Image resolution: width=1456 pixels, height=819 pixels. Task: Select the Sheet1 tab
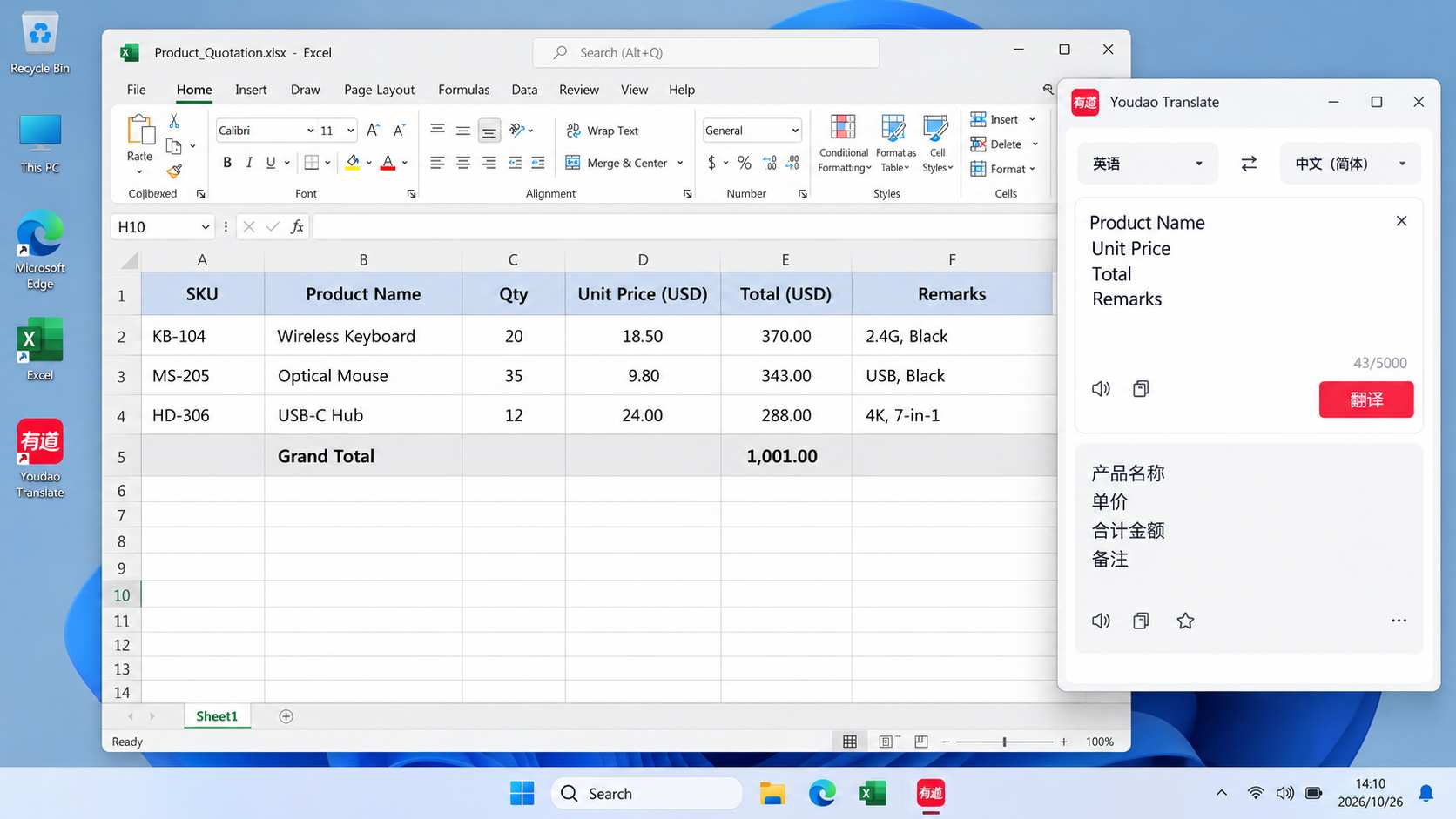click(x=217, y=716)
